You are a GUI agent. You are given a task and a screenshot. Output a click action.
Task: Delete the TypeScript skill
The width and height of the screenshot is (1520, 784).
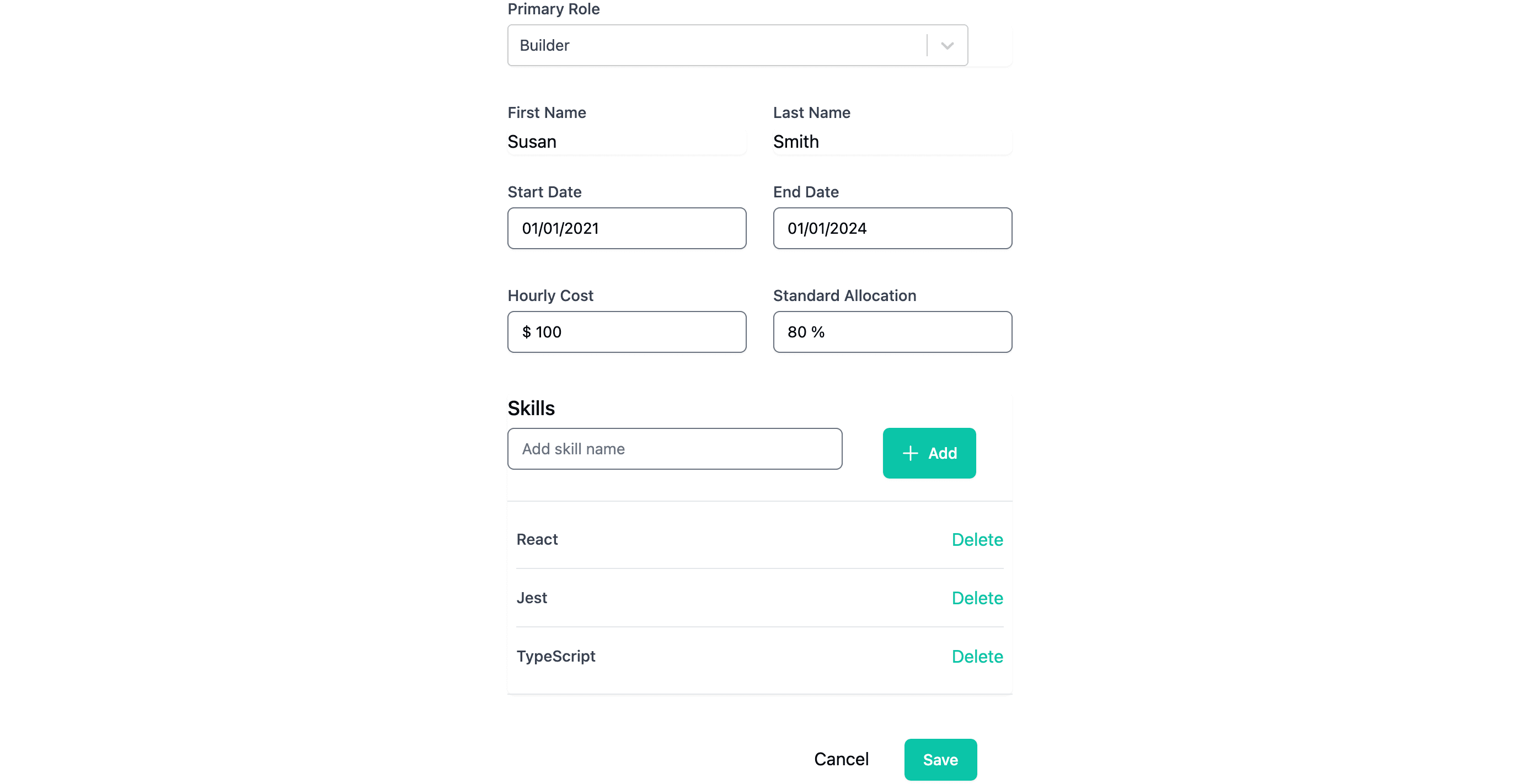click(x=977, y=657)
